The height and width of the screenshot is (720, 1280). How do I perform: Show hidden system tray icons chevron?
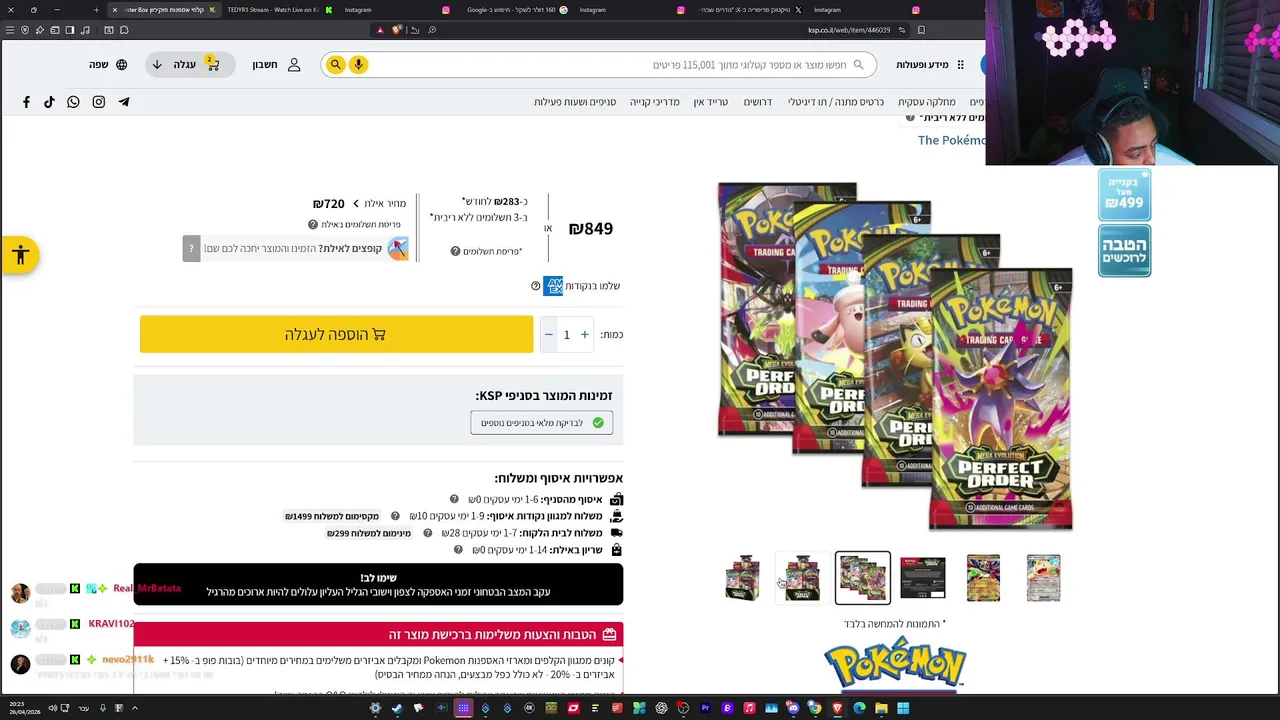coord(134,708)
